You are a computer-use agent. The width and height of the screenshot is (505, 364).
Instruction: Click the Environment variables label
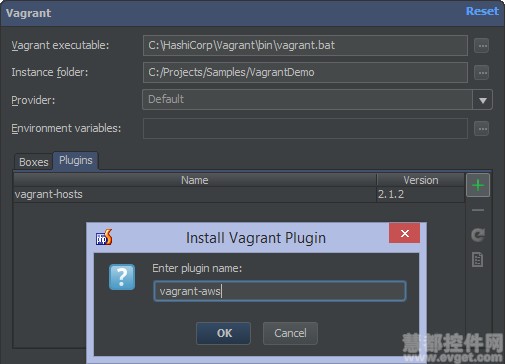pos(66,128)
